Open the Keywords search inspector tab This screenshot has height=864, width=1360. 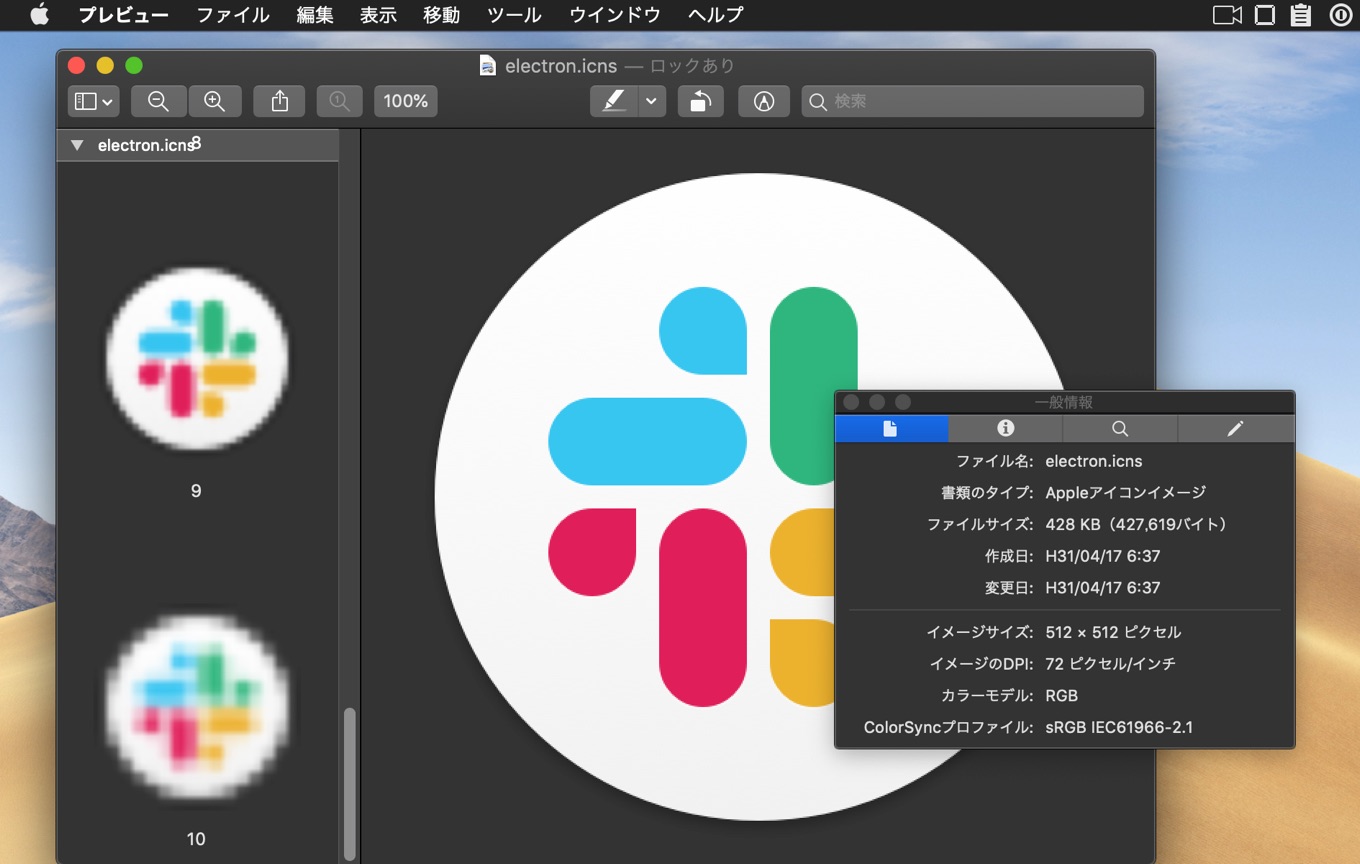[x=1120, y=428]
